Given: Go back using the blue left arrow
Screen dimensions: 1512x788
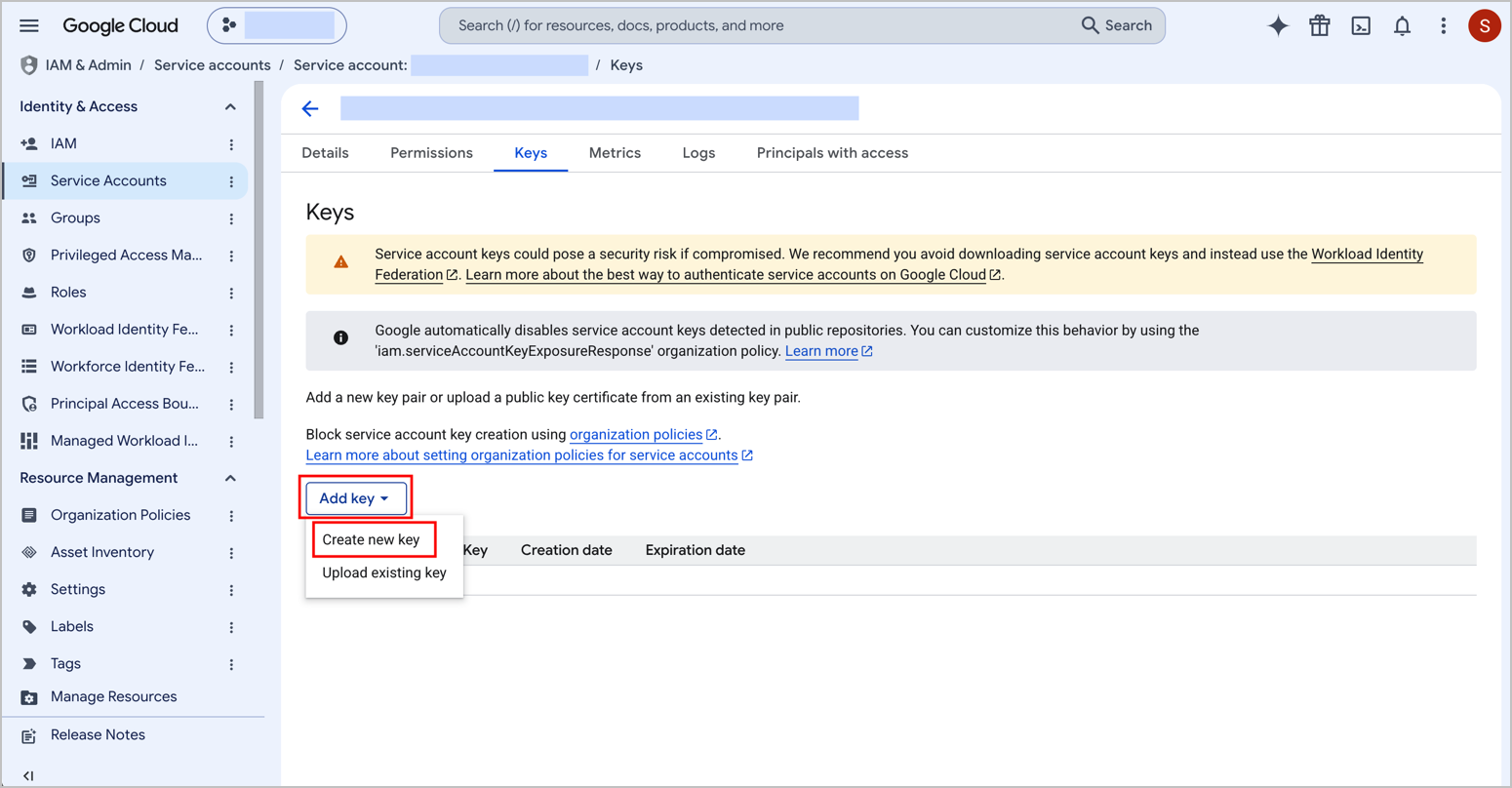Looking at the screenshot, I should click(310, 108).
